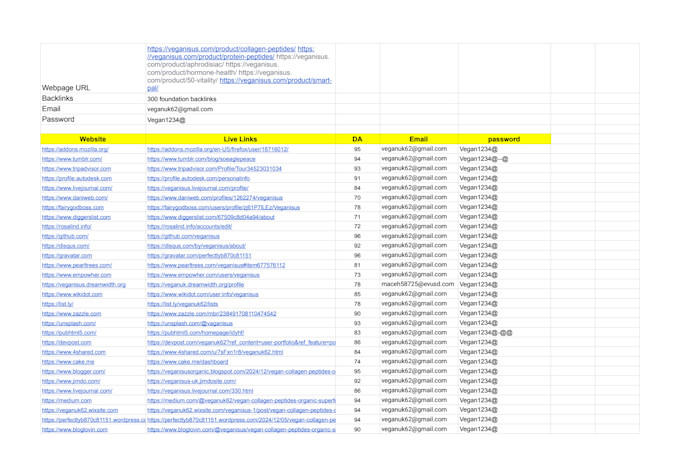Open the veganisus.livejournal.com/profile/ live link
The image size is (680, 459).
tap(198, 188)
